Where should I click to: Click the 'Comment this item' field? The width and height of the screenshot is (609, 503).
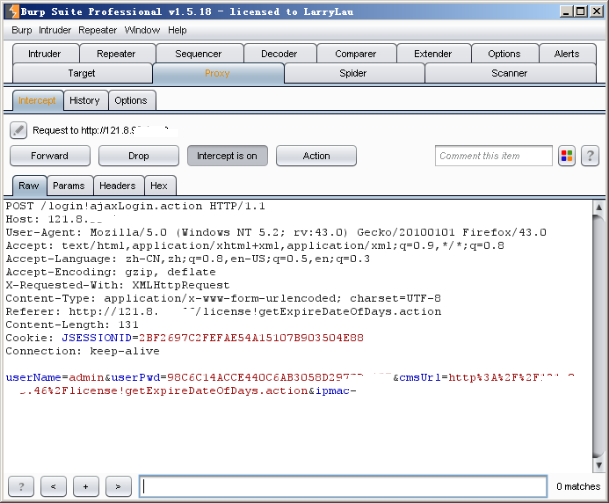(493, 156)
